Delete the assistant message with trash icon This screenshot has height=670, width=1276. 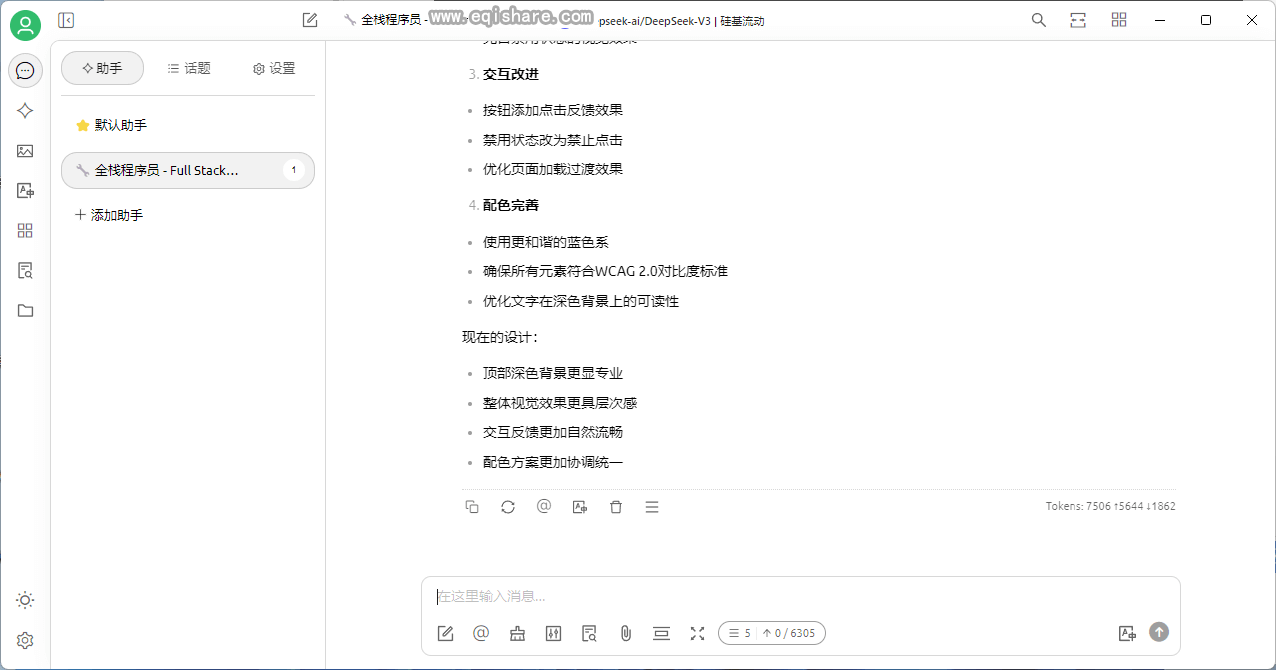615,507
